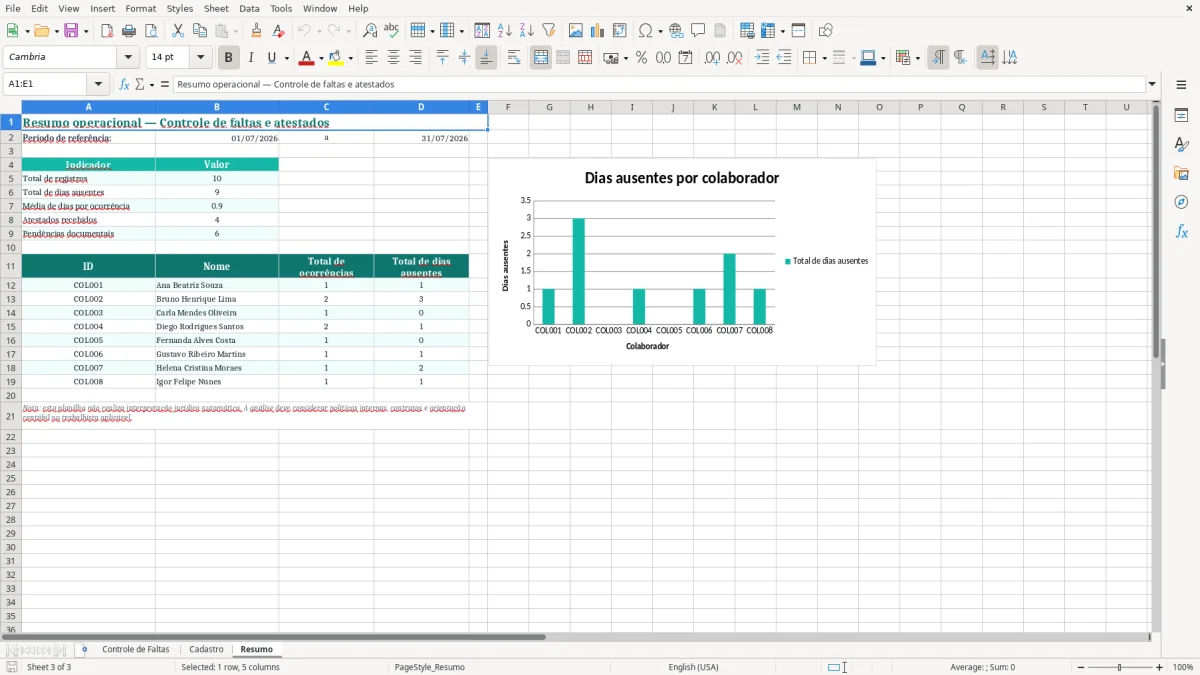1200x675 pixels.
Task: Click 100% zoom level in status bar
Action: [1183, 667]
